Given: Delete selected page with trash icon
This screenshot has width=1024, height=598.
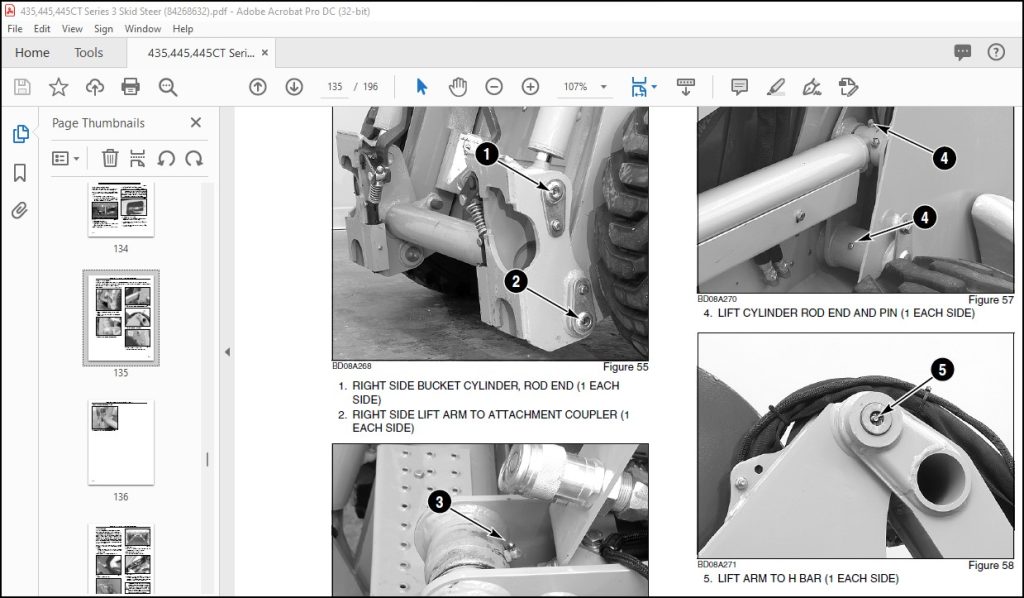Looking at the screenshot, I should (x=110, y=158).
